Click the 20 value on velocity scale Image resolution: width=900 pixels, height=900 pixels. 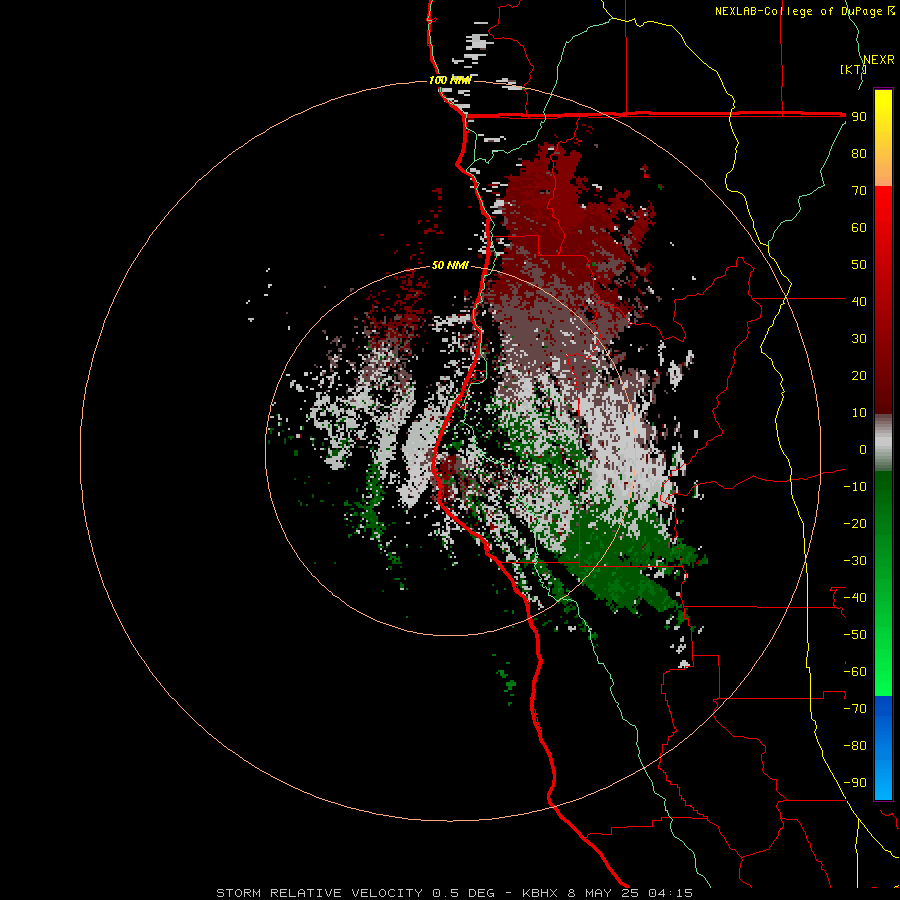(859, 376)
